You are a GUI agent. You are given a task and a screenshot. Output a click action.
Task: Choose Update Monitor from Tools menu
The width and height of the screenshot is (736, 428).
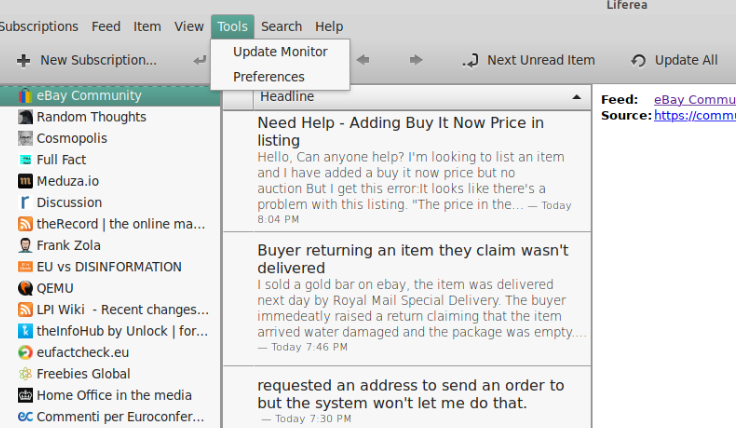click(x=280, y=51)
